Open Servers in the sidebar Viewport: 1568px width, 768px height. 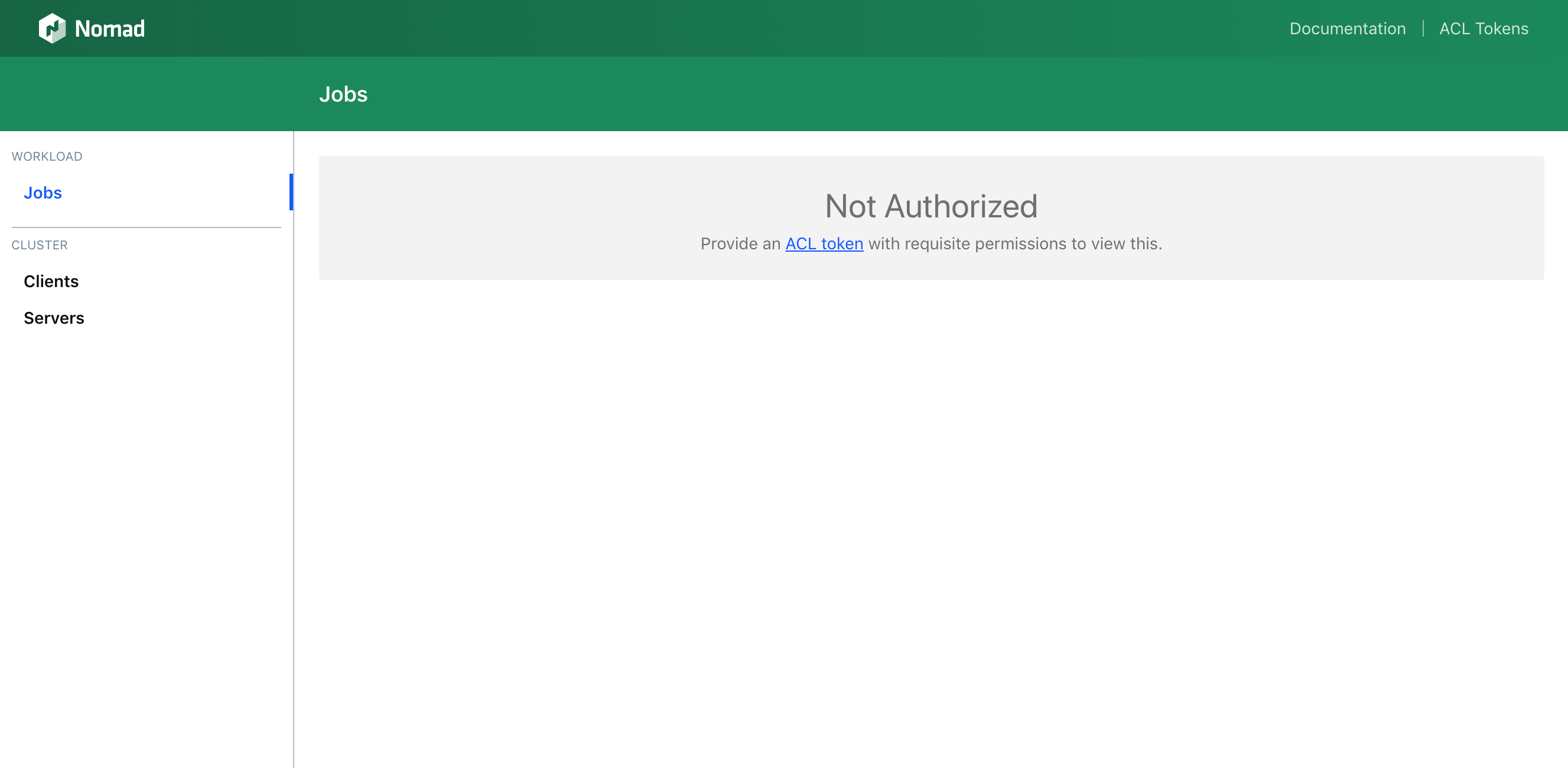54,318
